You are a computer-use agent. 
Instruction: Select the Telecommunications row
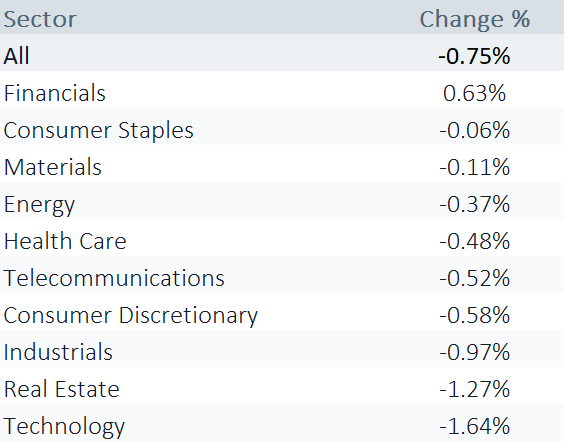[282, 275]
